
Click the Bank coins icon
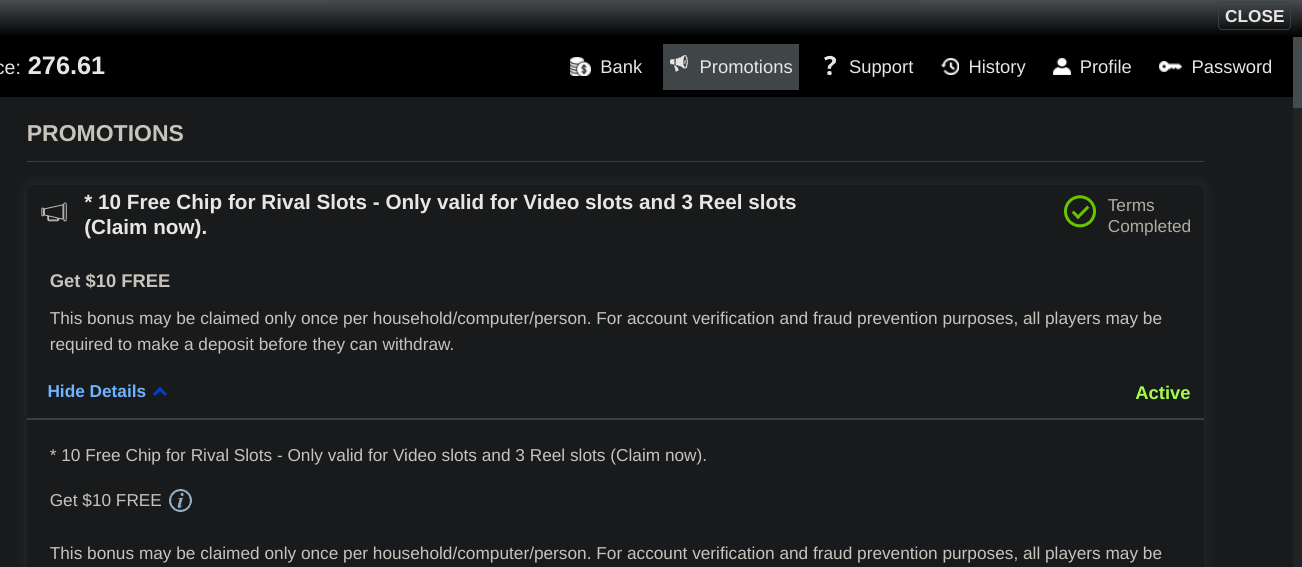point(580,67)
